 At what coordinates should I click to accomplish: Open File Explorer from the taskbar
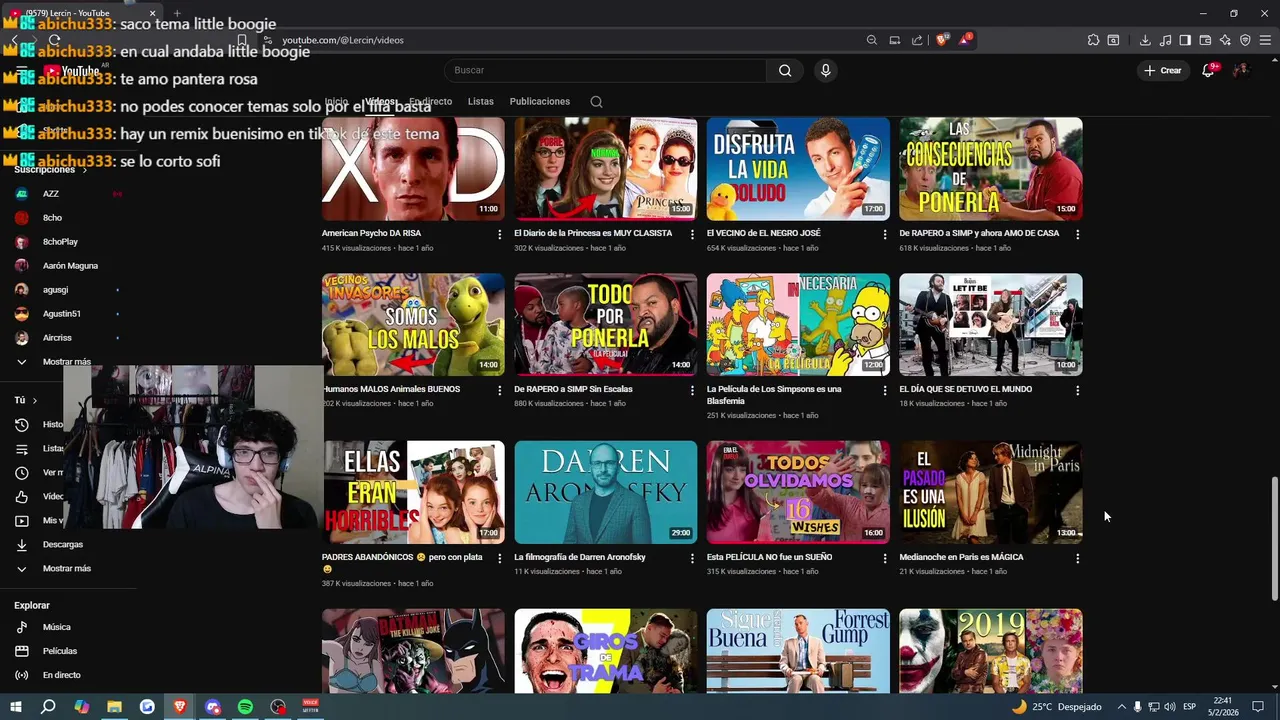114,707
